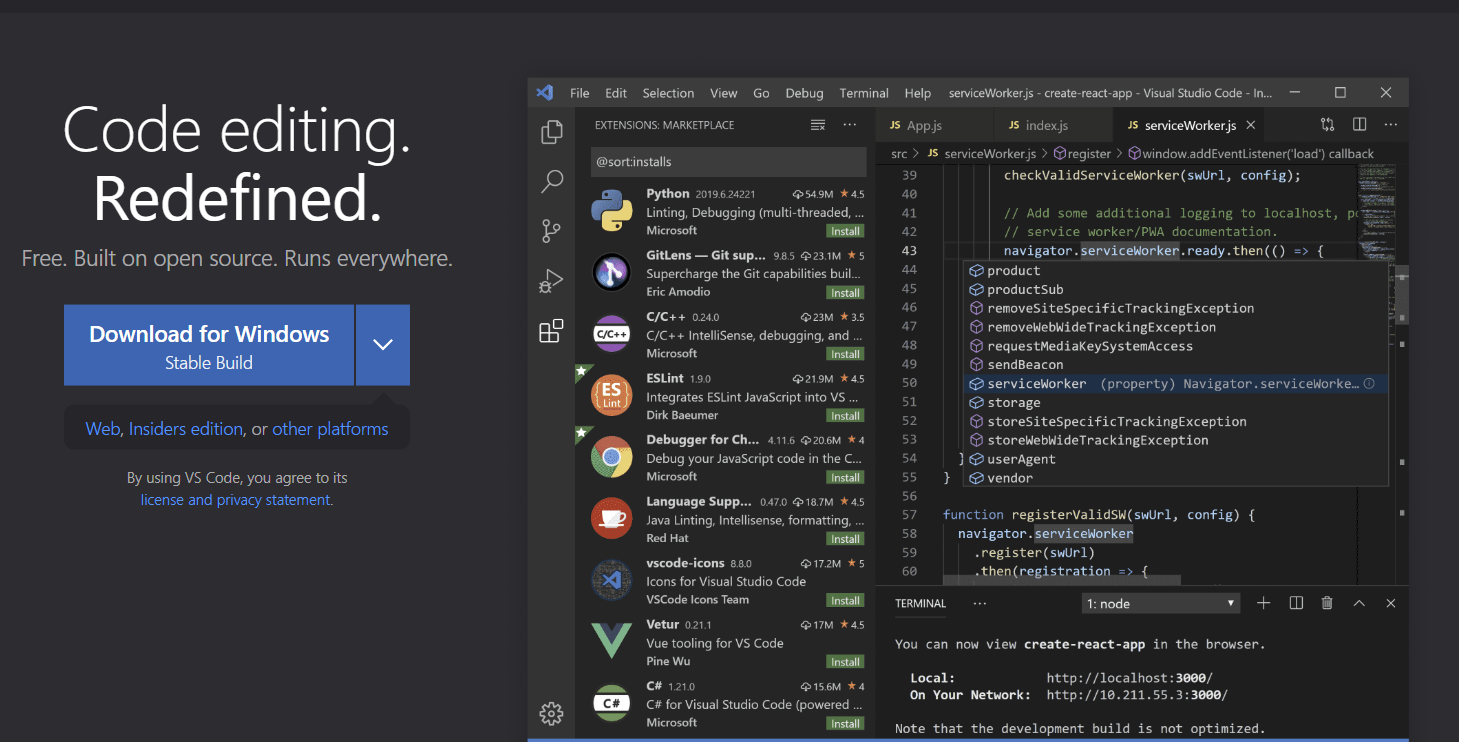
Task: Install the ESLint extension
Action: click(x=845, y=416)
